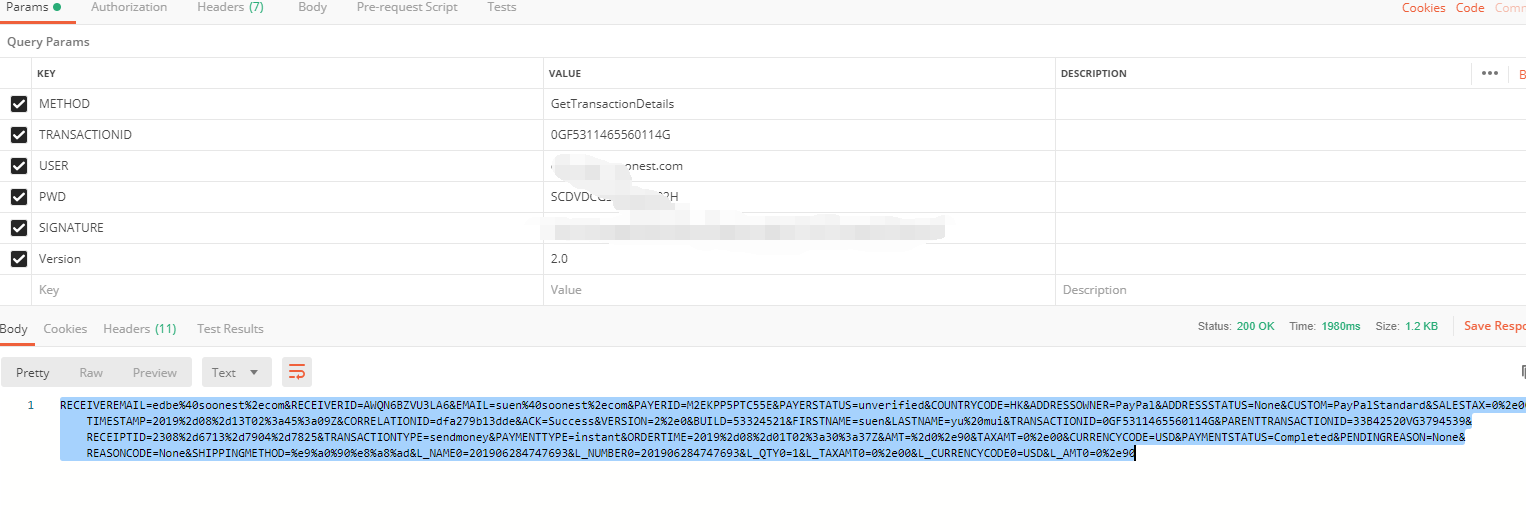Click the response line starting RECEIPTID
This screenshot has width=1526, height=530.
(x=776, y=437)
